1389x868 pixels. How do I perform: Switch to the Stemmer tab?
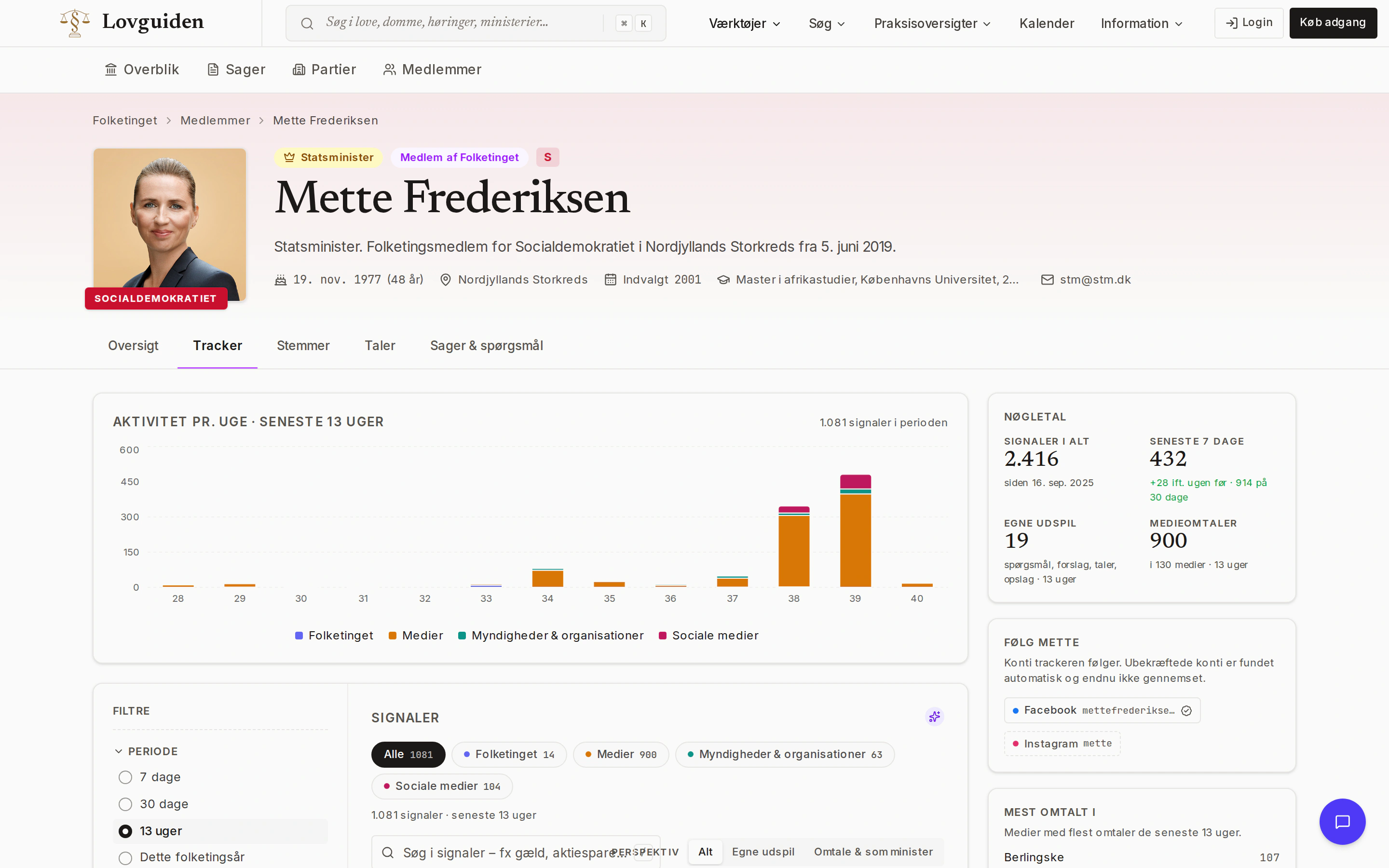coord(303,346)
